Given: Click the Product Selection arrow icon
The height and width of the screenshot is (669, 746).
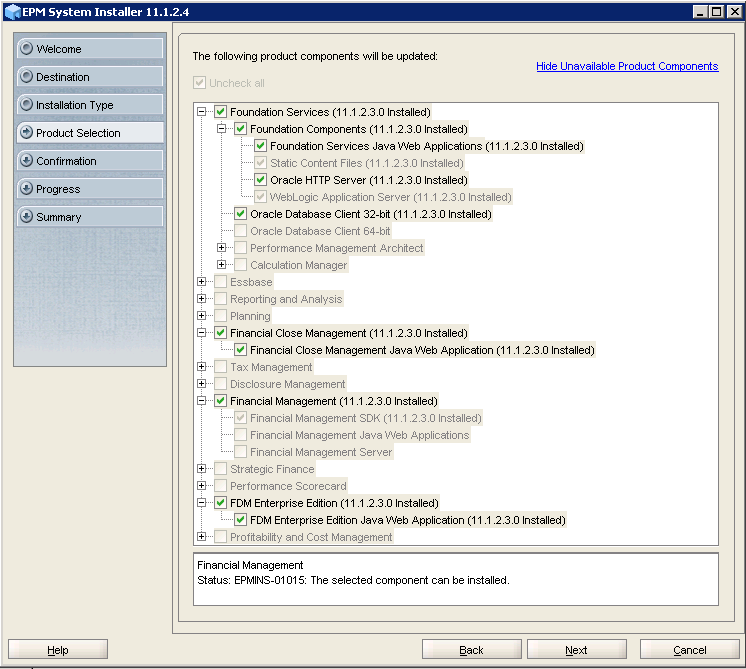Looking at the screenshot, I should (27, 133).
